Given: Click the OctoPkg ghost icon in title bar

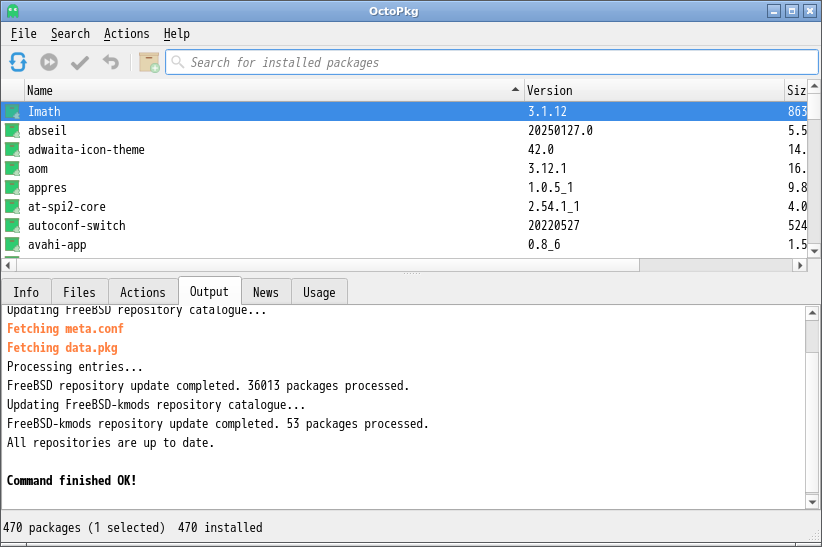Looking at the screenshot, I should pyautogui.click(x=13, y=11).
